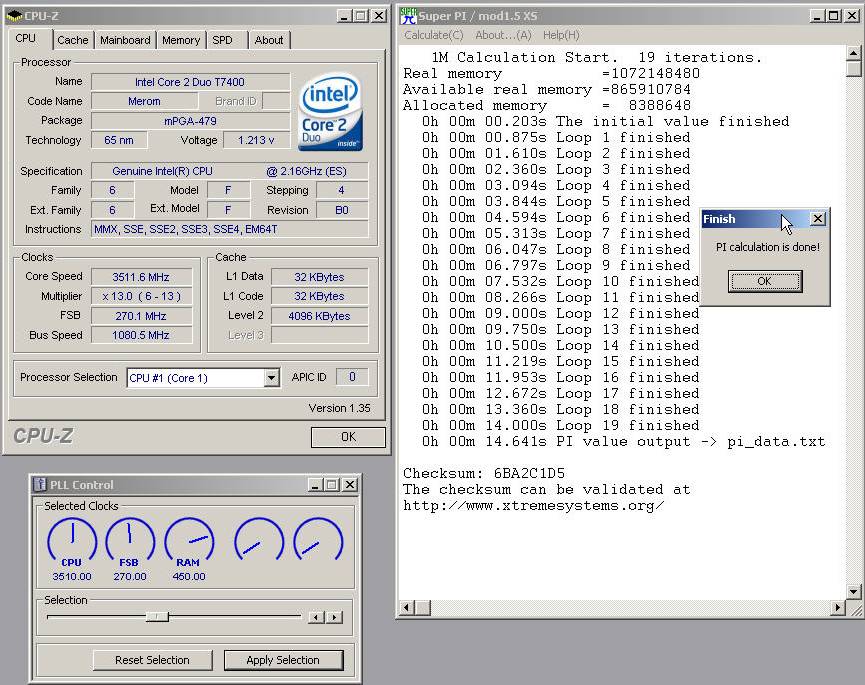865x685 pixels.
Task: Open the Calculate menu in Super PI
Action: click(433, 35)
